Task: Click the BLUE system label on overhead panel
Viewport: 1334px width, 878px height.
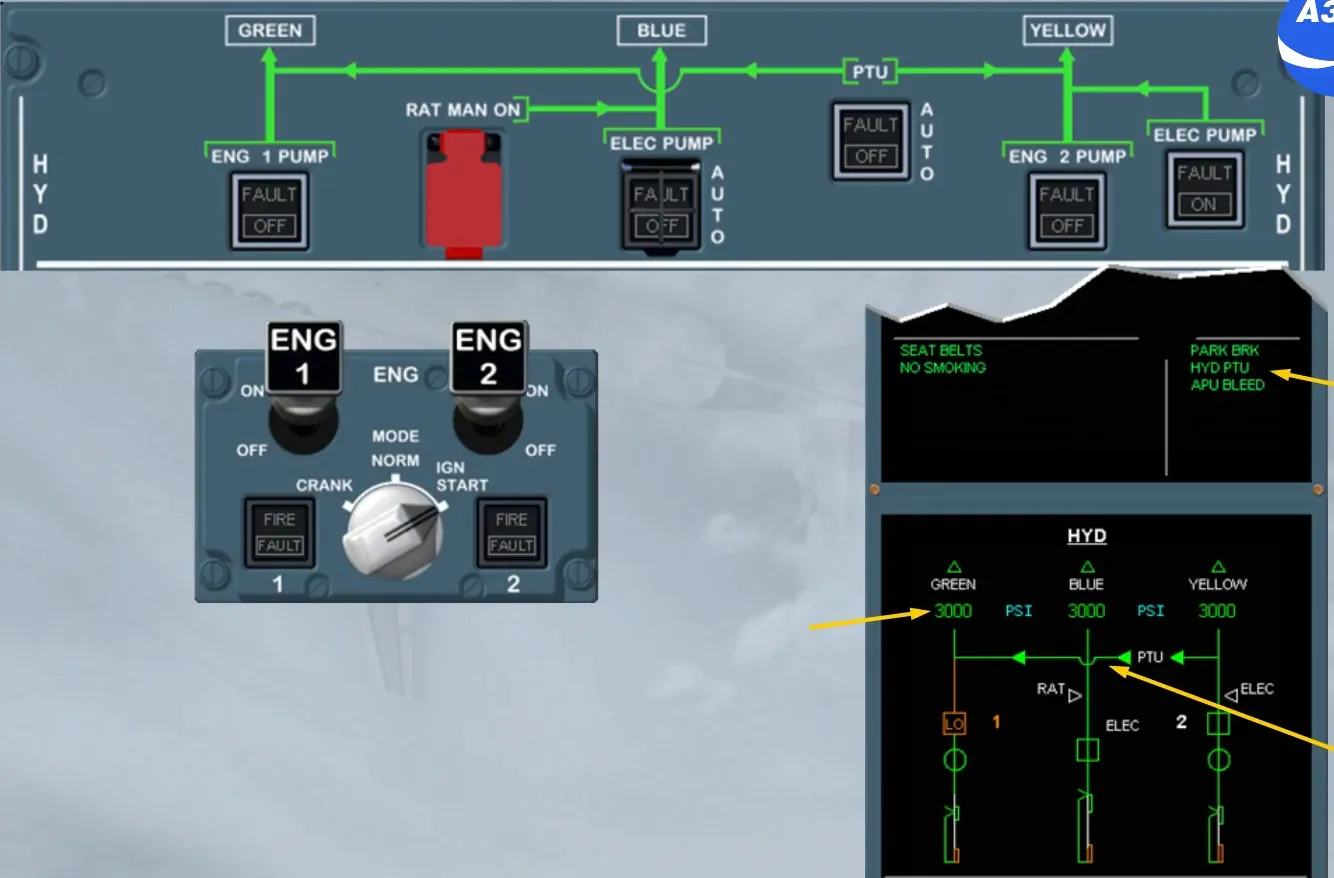Action: tap(661, 31)
